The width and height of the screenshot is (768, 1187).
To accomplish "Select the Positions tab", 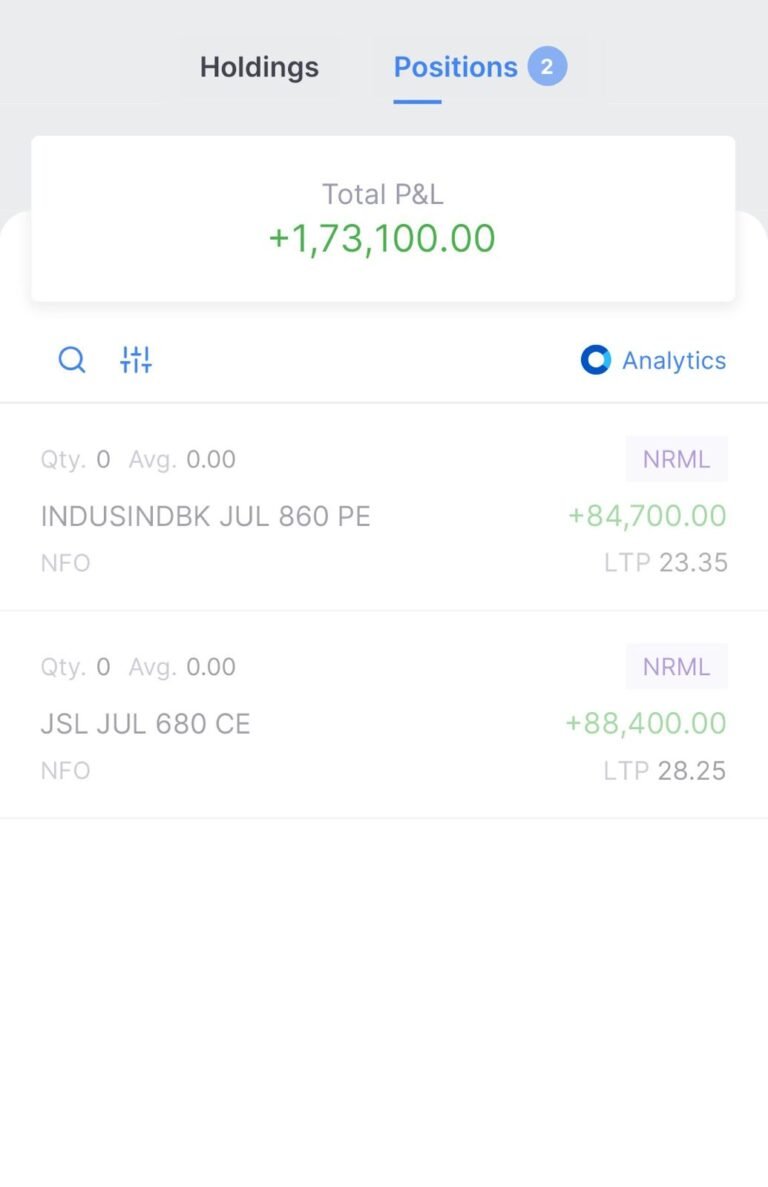I will pyautogui.click(x=456, y=67).
